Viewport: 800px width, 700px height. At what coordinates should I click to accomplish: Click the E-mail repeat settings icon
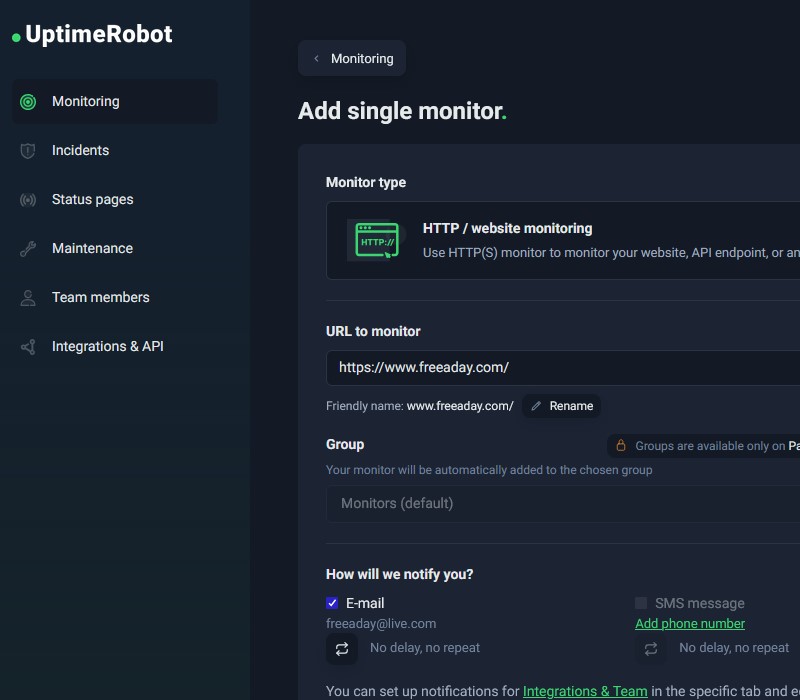342,648
